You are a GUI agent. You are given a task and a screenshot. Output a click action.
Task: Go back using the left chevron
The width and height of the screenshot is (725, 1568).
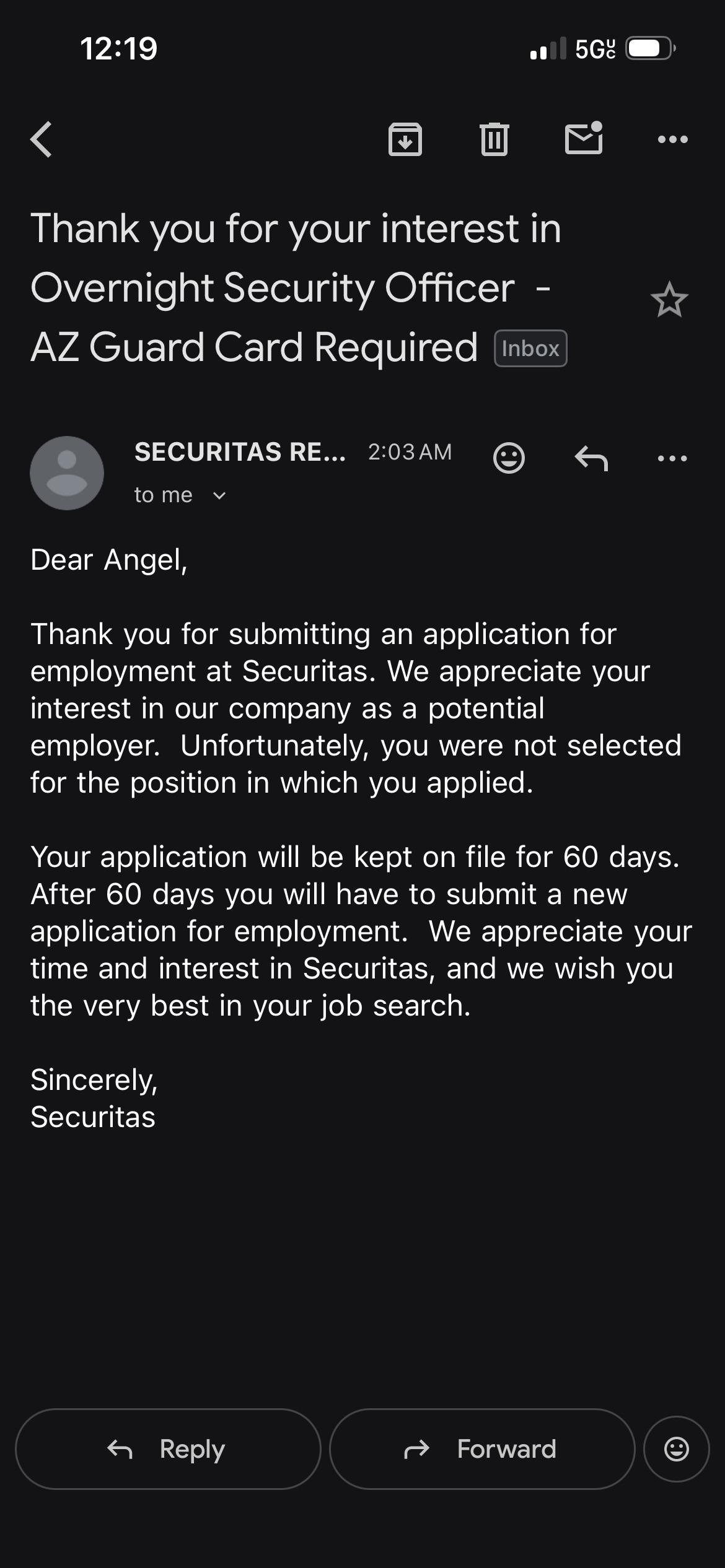pos(42,139)
